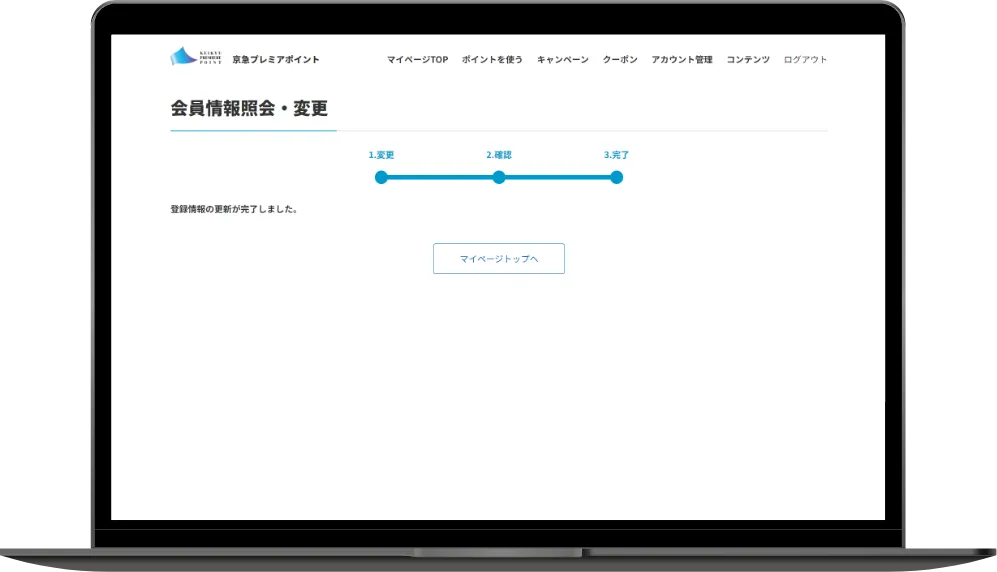Screen dimensions: 997x572
Task: Open the マイページTOP menu item
Action: [417, 59]
